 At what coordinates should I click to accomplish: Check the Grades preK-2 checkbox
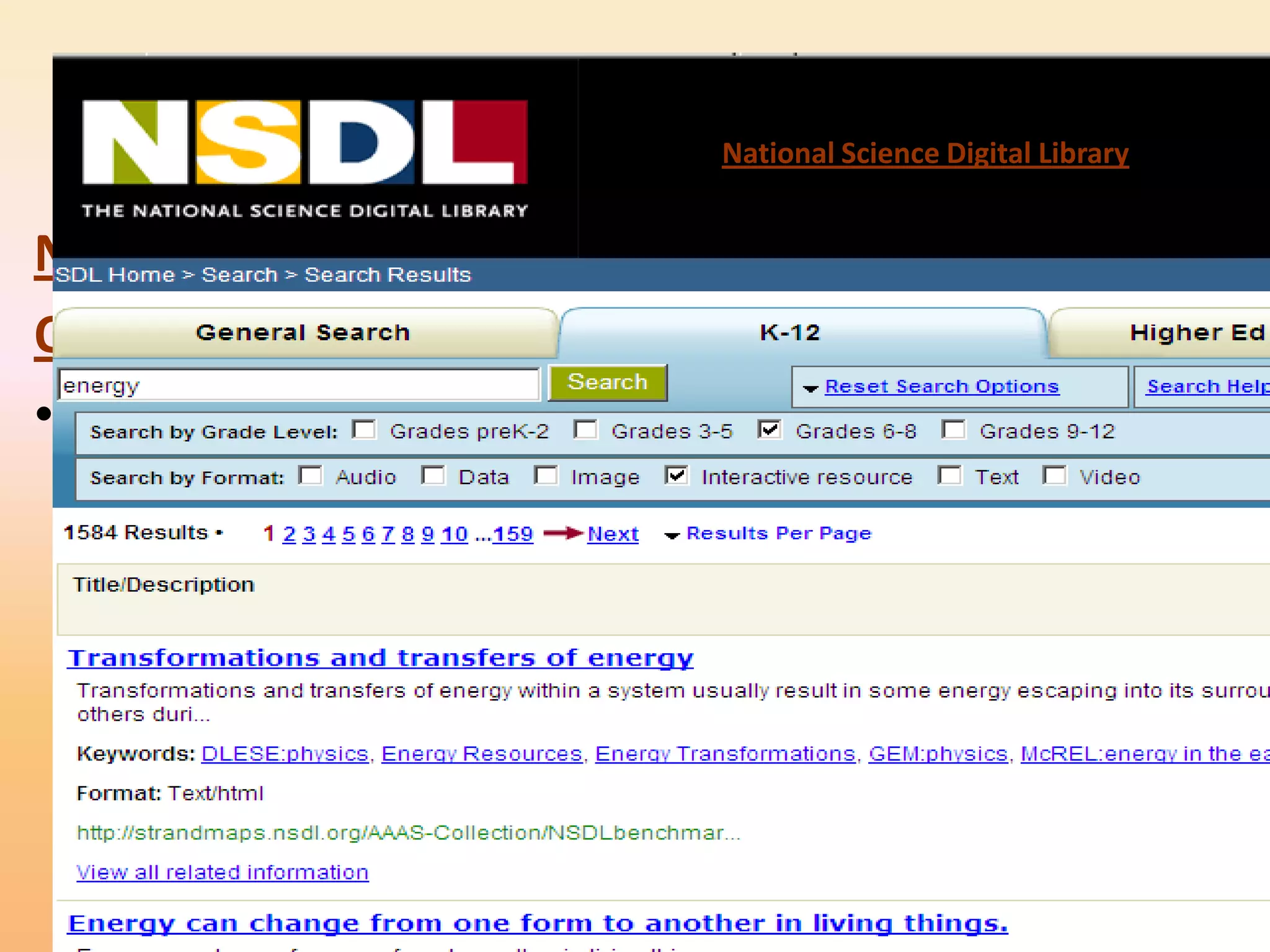tap(364, 429)
